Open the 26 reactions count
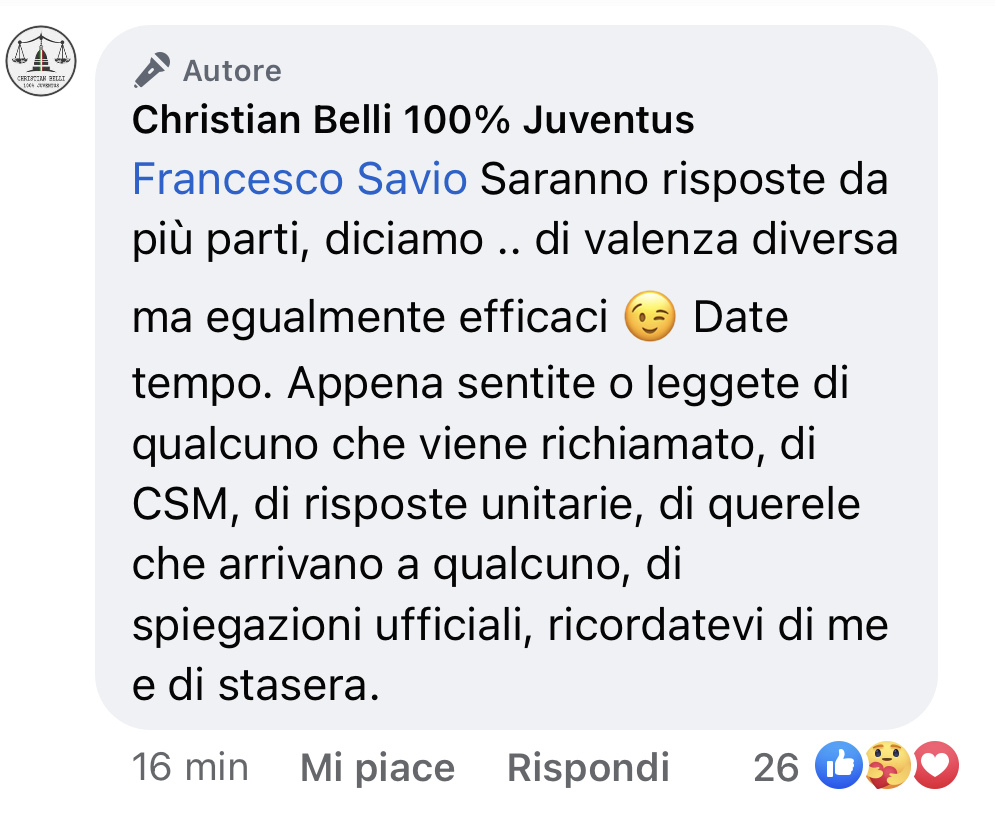Screen dimensions: 995x834 (x=775, y=768)
